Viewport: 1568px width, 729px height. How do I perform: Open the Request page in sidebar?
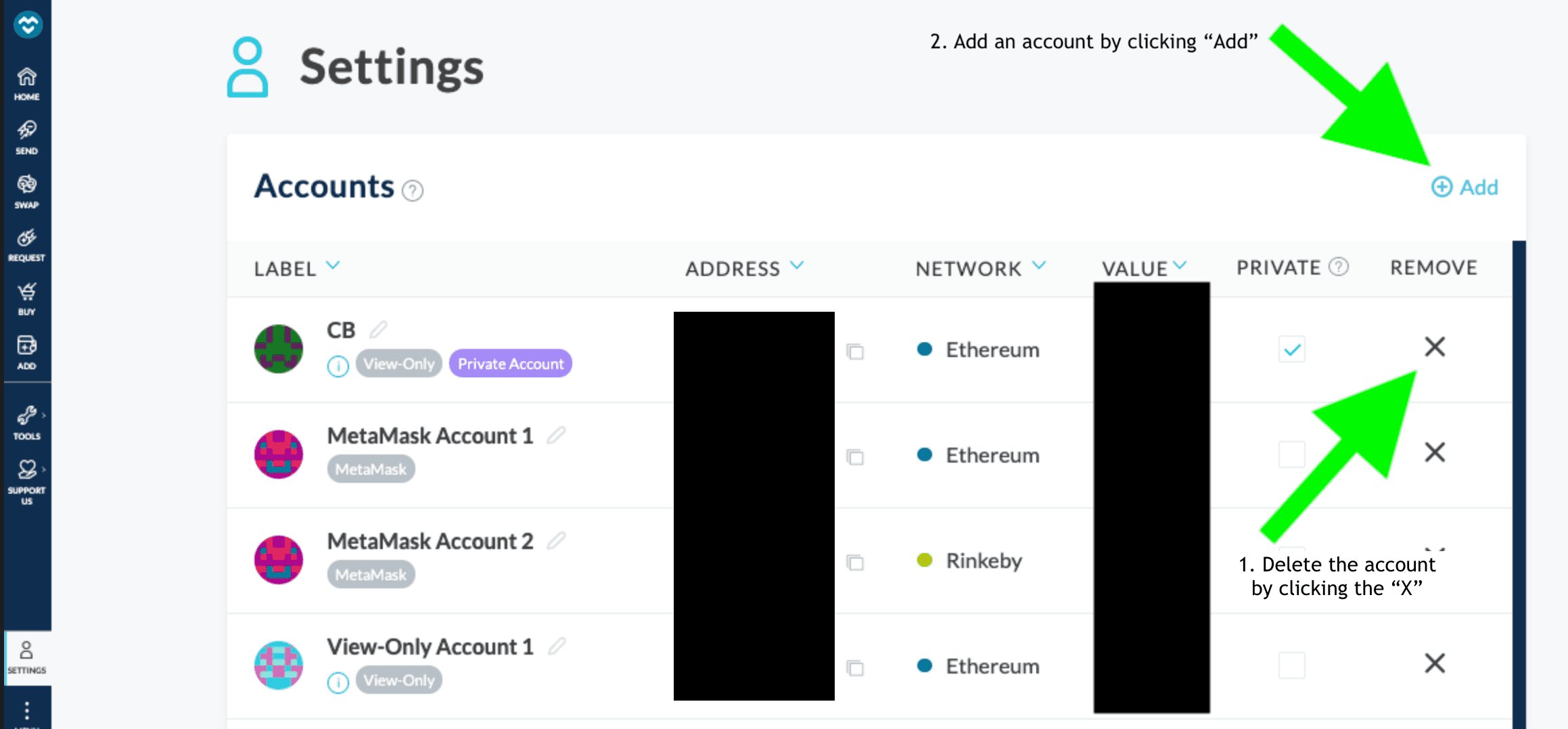click(26, 245)
